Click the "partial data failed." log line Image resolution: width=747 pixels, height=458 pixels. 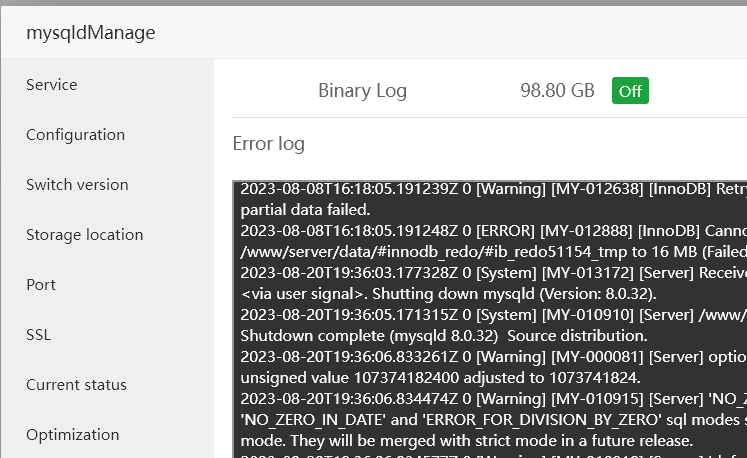pyautogui.click(x=306, y=210)
